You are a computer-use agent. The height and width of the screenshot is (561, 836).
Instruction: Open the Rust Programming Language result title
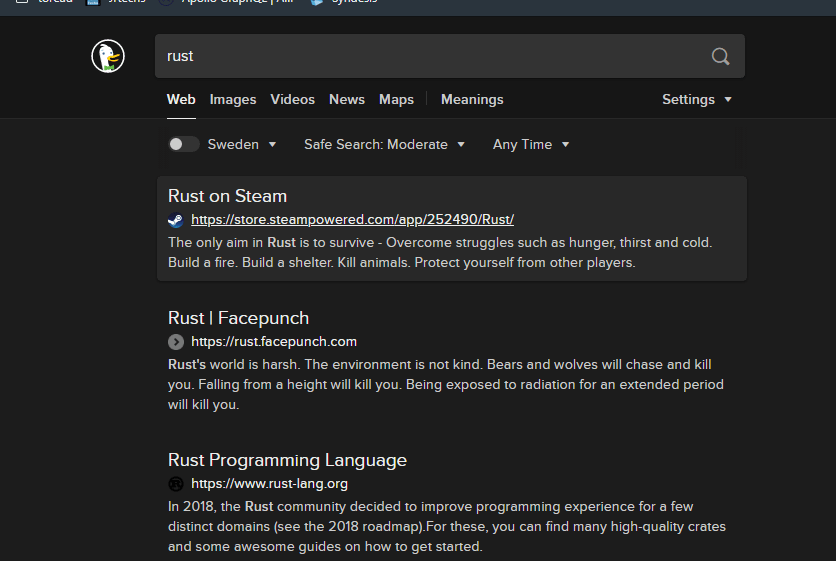coord(287,460)
